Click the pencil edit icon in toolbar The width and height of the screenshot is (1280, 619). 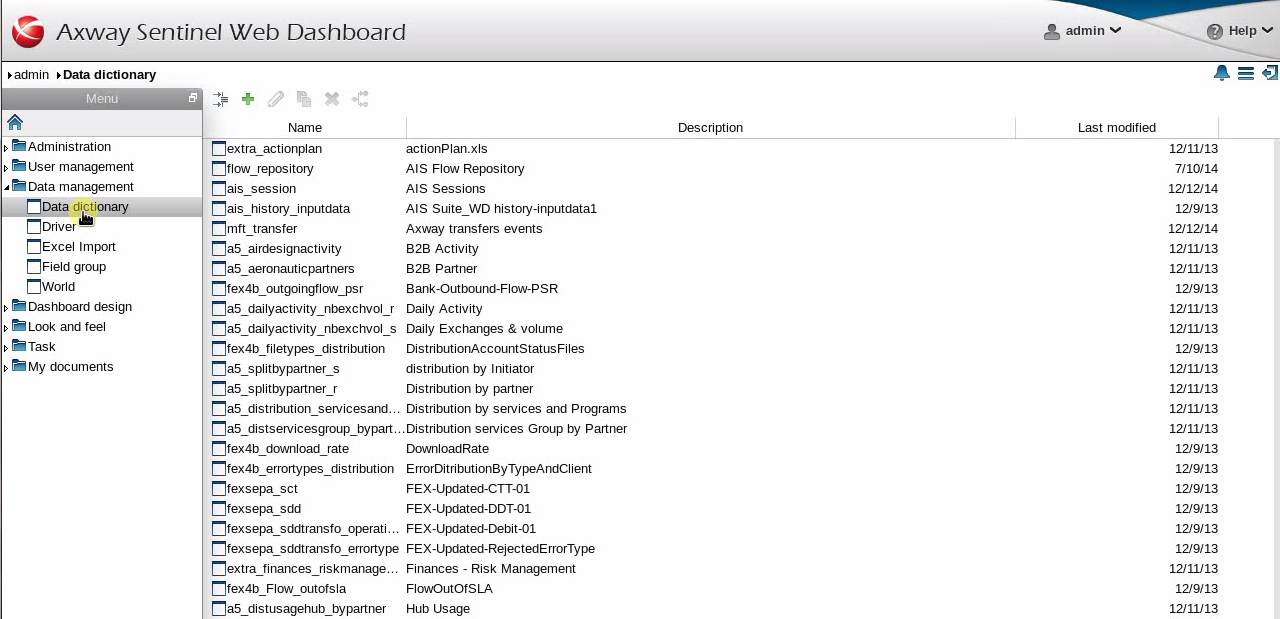(x=276, y=99)
